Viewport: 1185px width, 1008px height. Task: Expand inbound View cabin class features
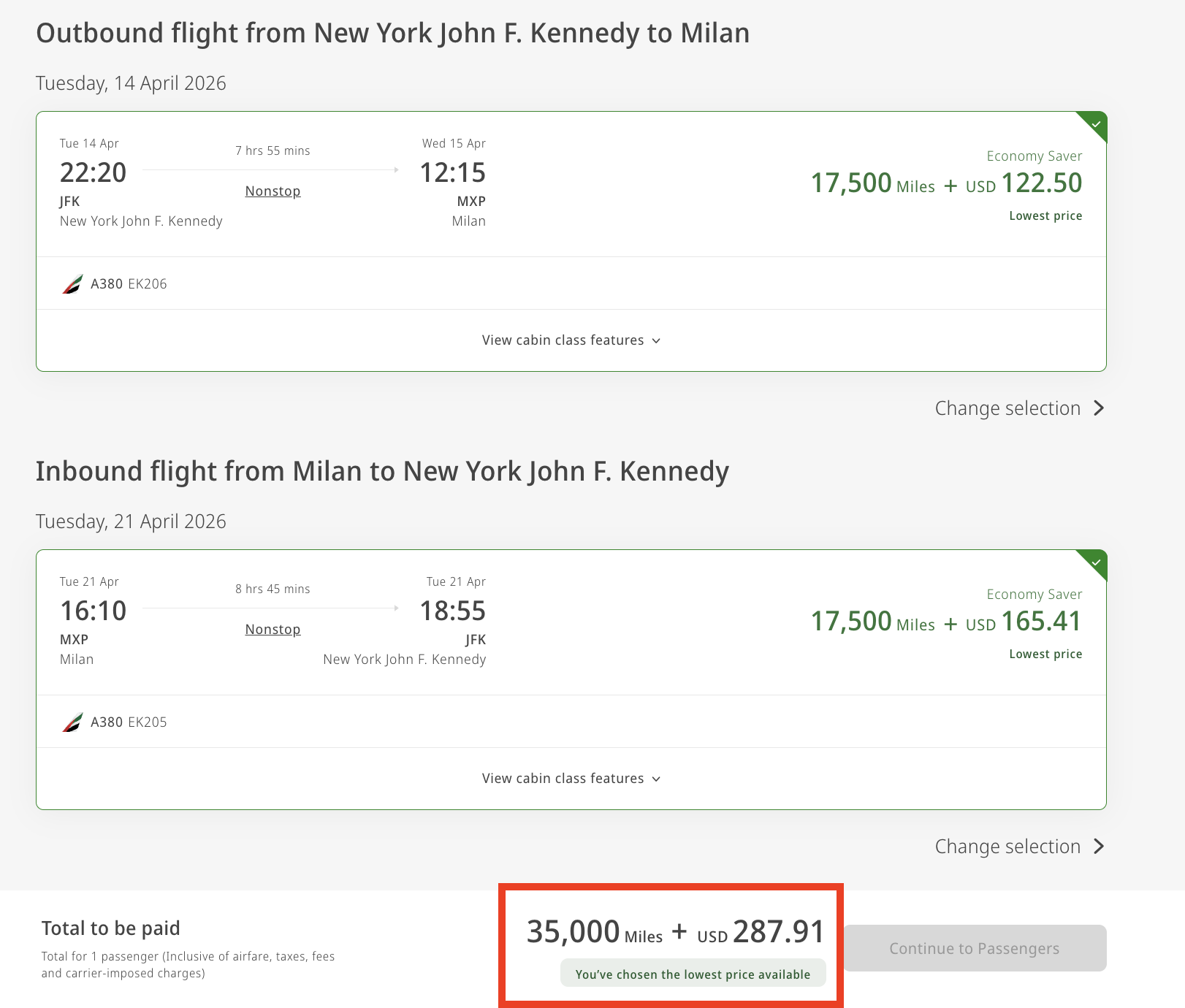click(x=563, y=779)
